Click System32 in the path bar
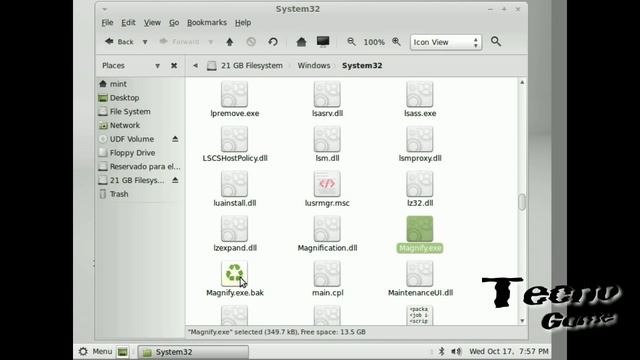Image resolution: width=640 pixels, height=360 pixels. coord(362,65)
